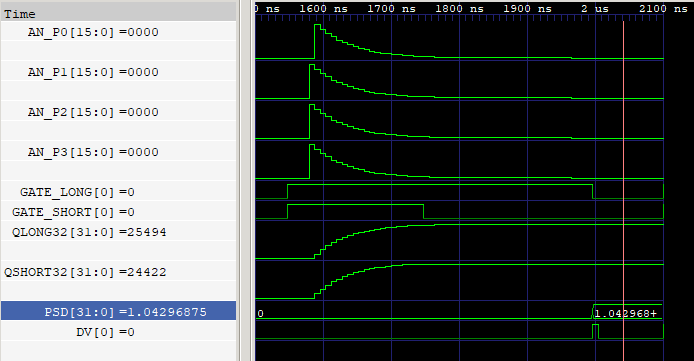Select the QLONG32[31:0] signal row
Viewport: 694px width, 361px height.
118,232
